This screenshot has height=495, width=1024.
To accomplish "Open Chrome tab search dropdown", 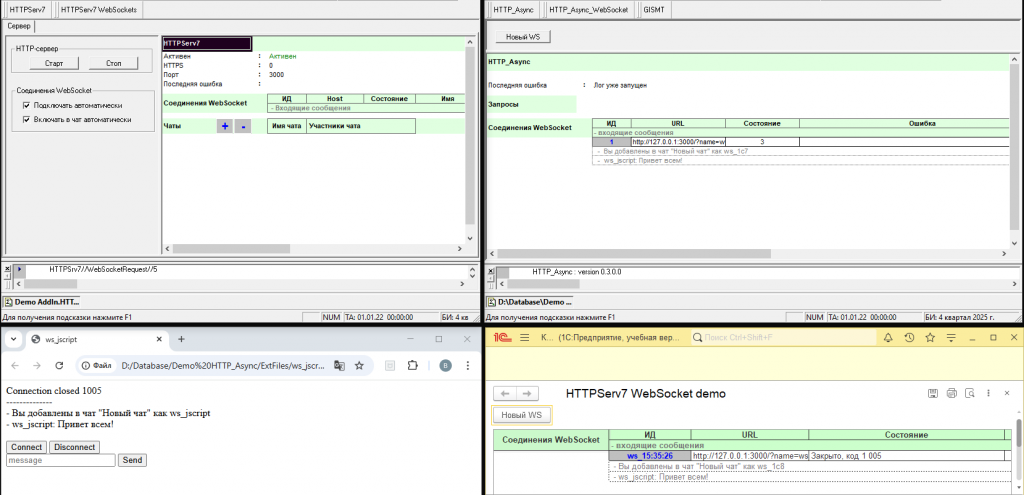I will [14, 339].
